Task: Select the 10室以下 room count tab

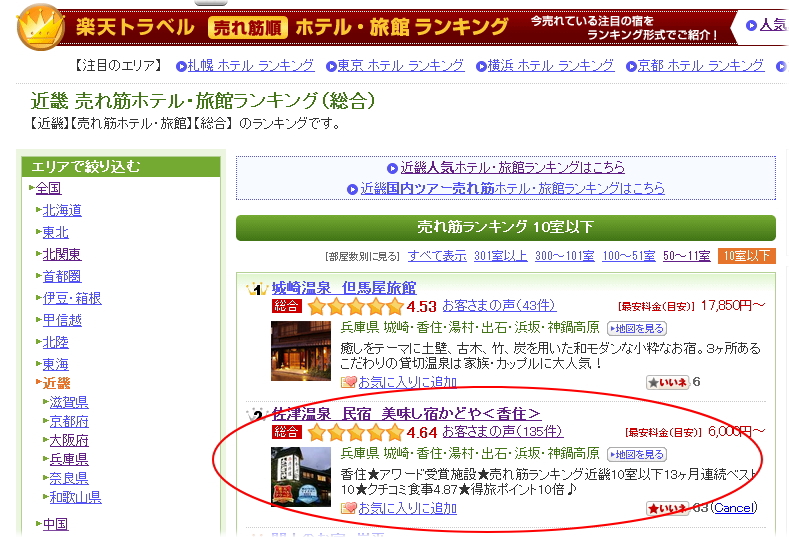Action: (746, 256)
